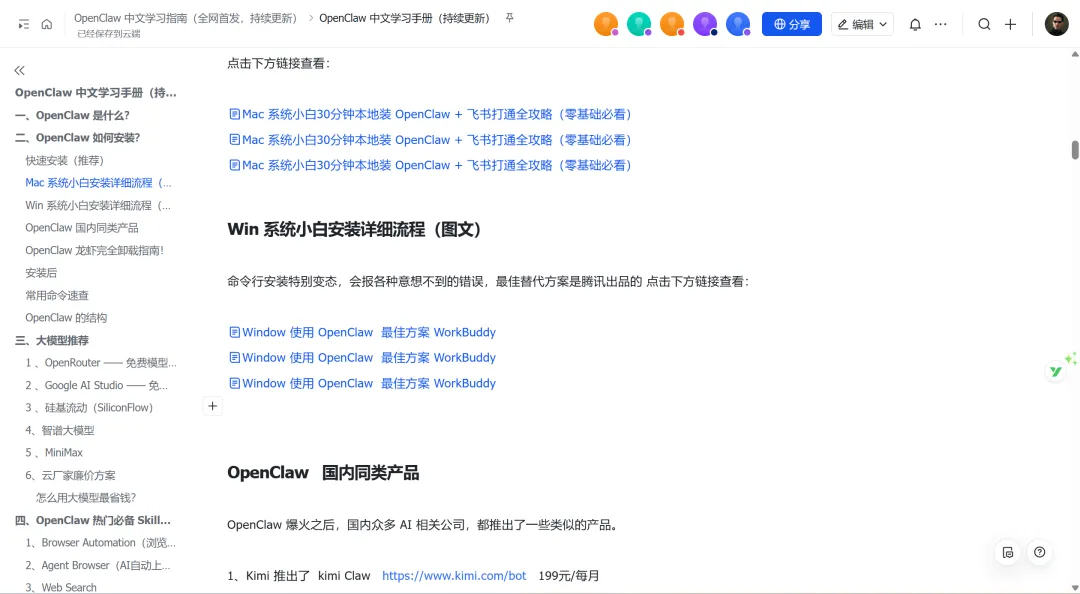Select outline item 4、智谱大模型
1080x594 pixels.
pos(59,430)
